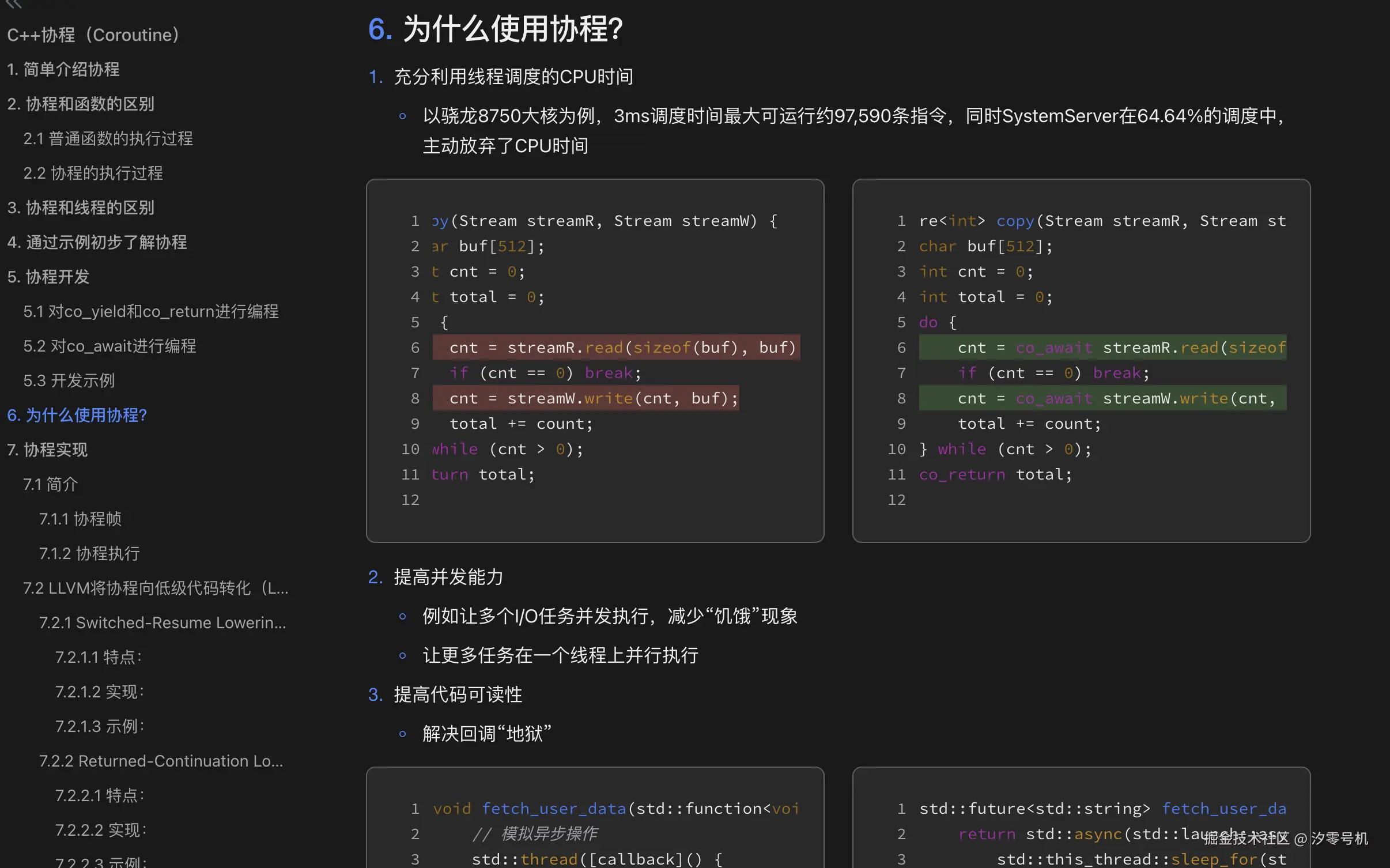
Task: Open 5.1 对co_yield和co_return进行编程
Action: click(x=151, y=311)
